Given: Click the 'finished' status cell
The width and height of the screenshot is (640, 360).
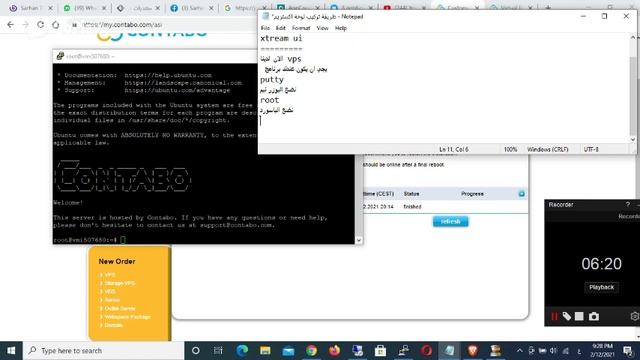Looking at the screenshot, I should coord(412,207).
